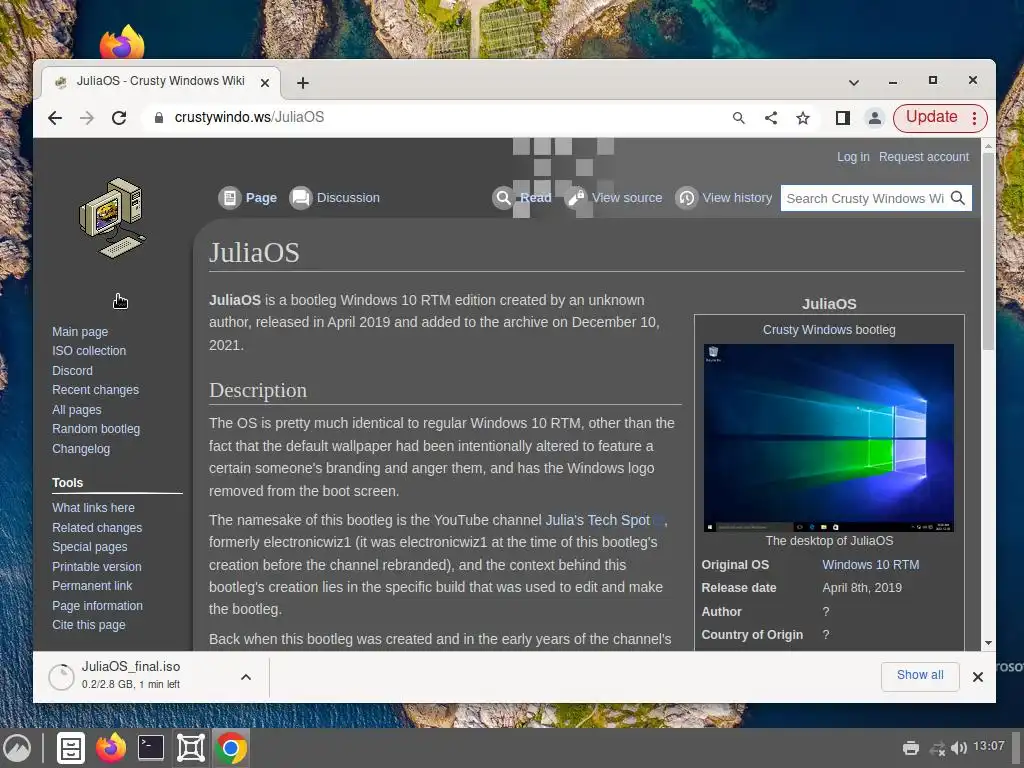The width and height of the screenshot is (1024, 768).
Task: Click the 13:07 clock
Action: coord(989,746)
